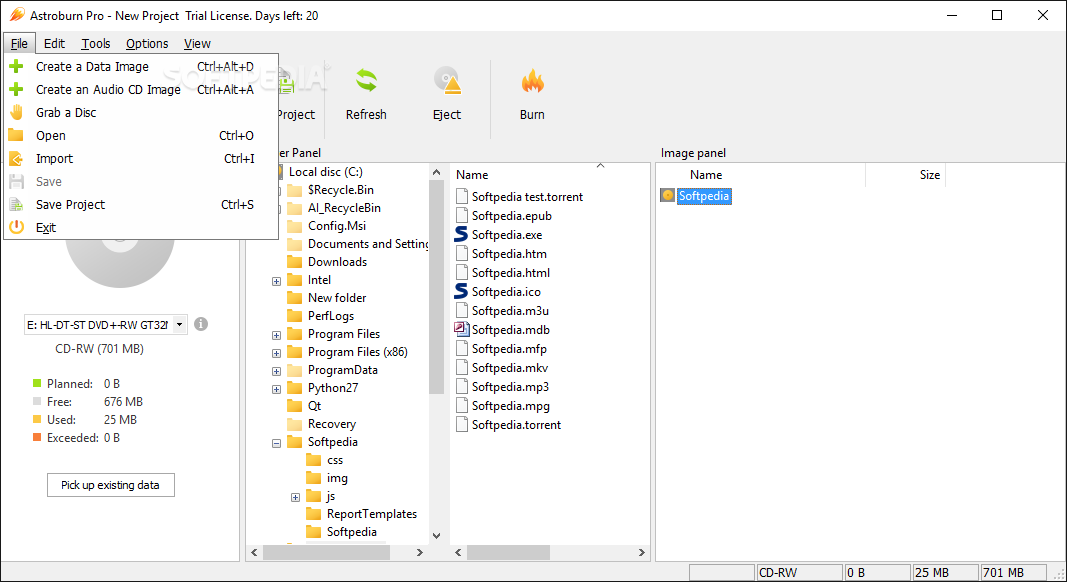1067x582 pixels.
Task: Click the plus icon for Create an Audio CD Image
Action: point(16,89)
